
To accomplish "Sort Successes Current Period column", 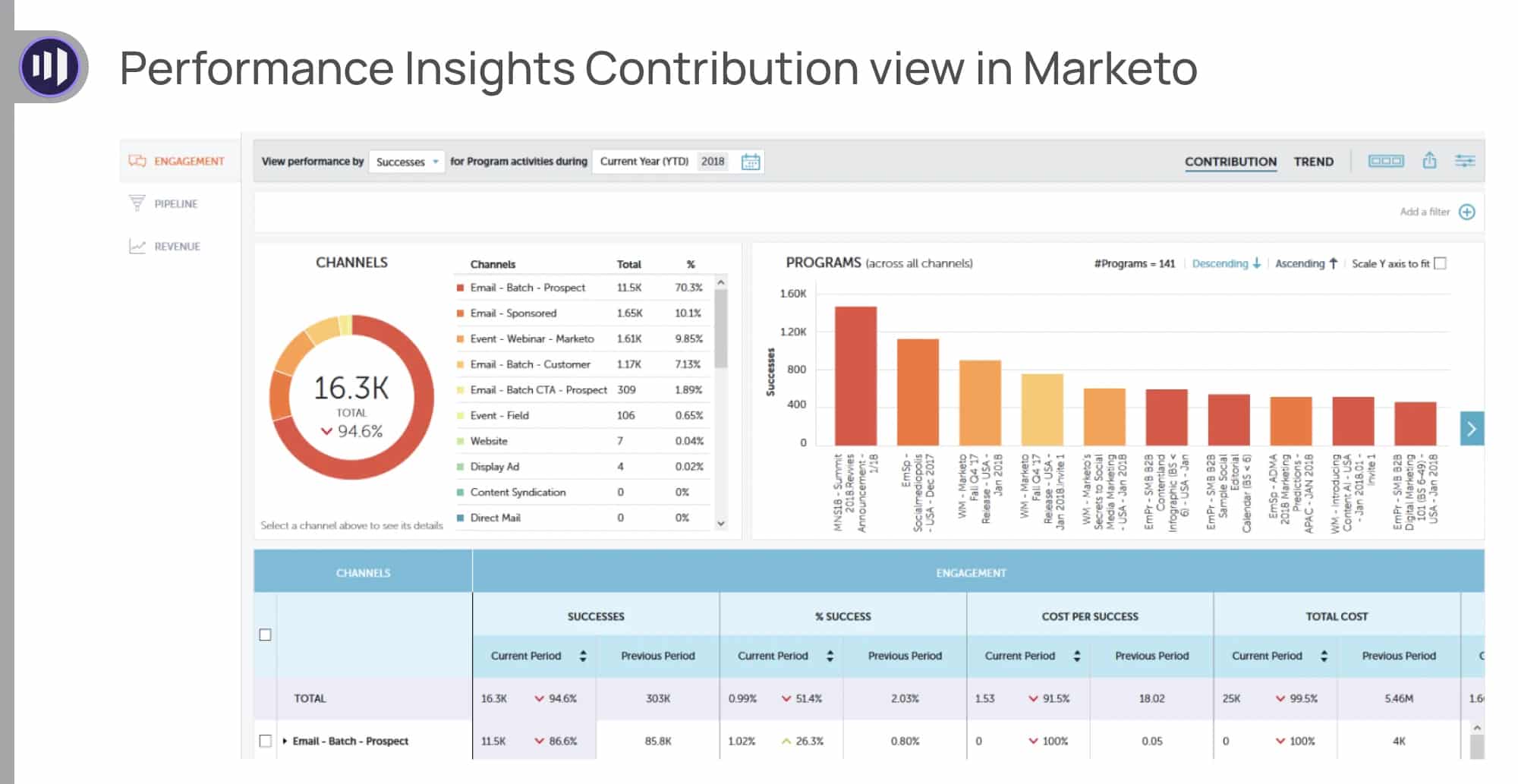I will point(583,656).
